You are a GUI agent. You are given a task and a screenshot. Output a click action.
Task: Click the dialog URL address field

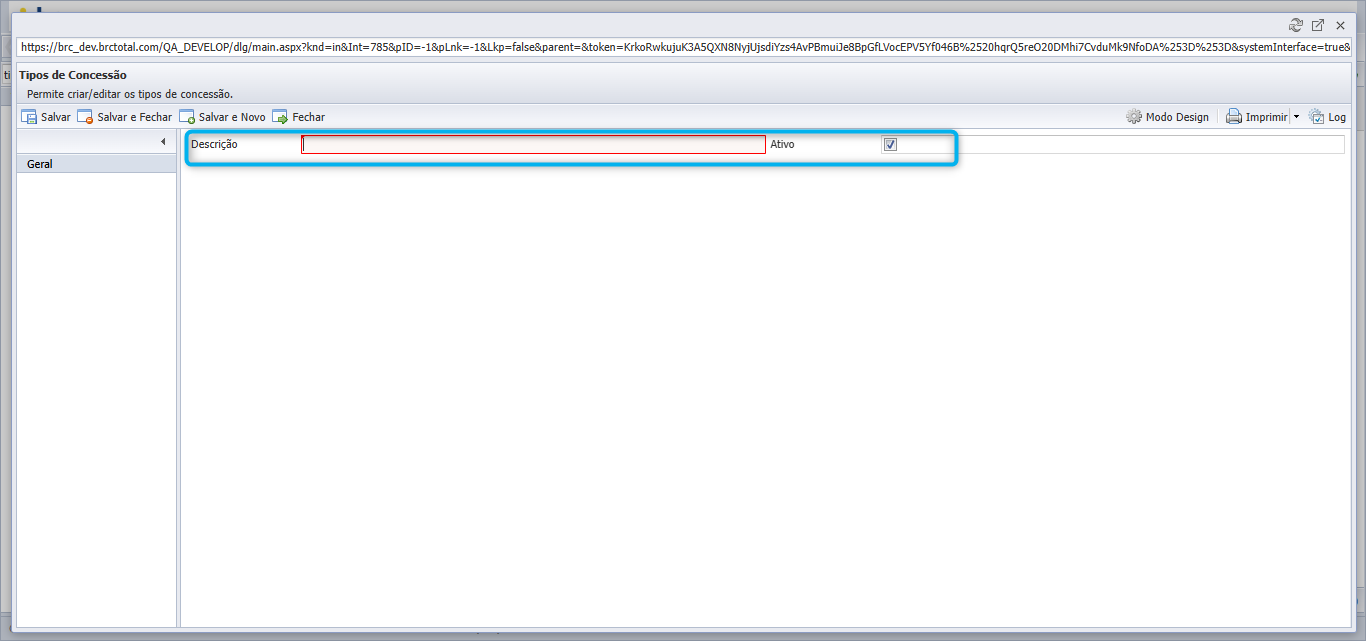point(684,47)
